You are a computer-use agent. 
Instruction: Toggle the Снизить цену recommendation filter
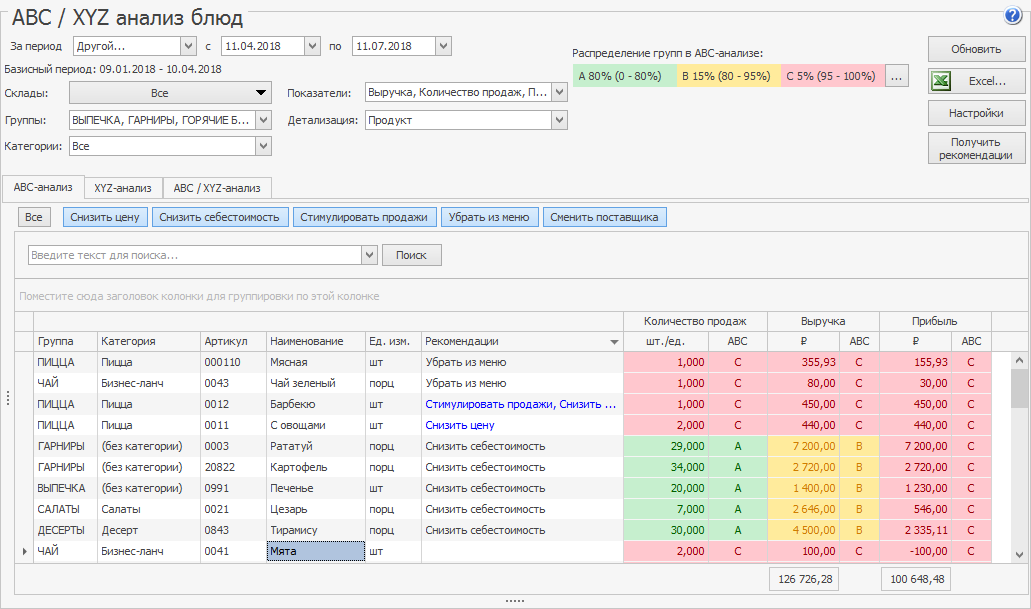click(105, 217)
